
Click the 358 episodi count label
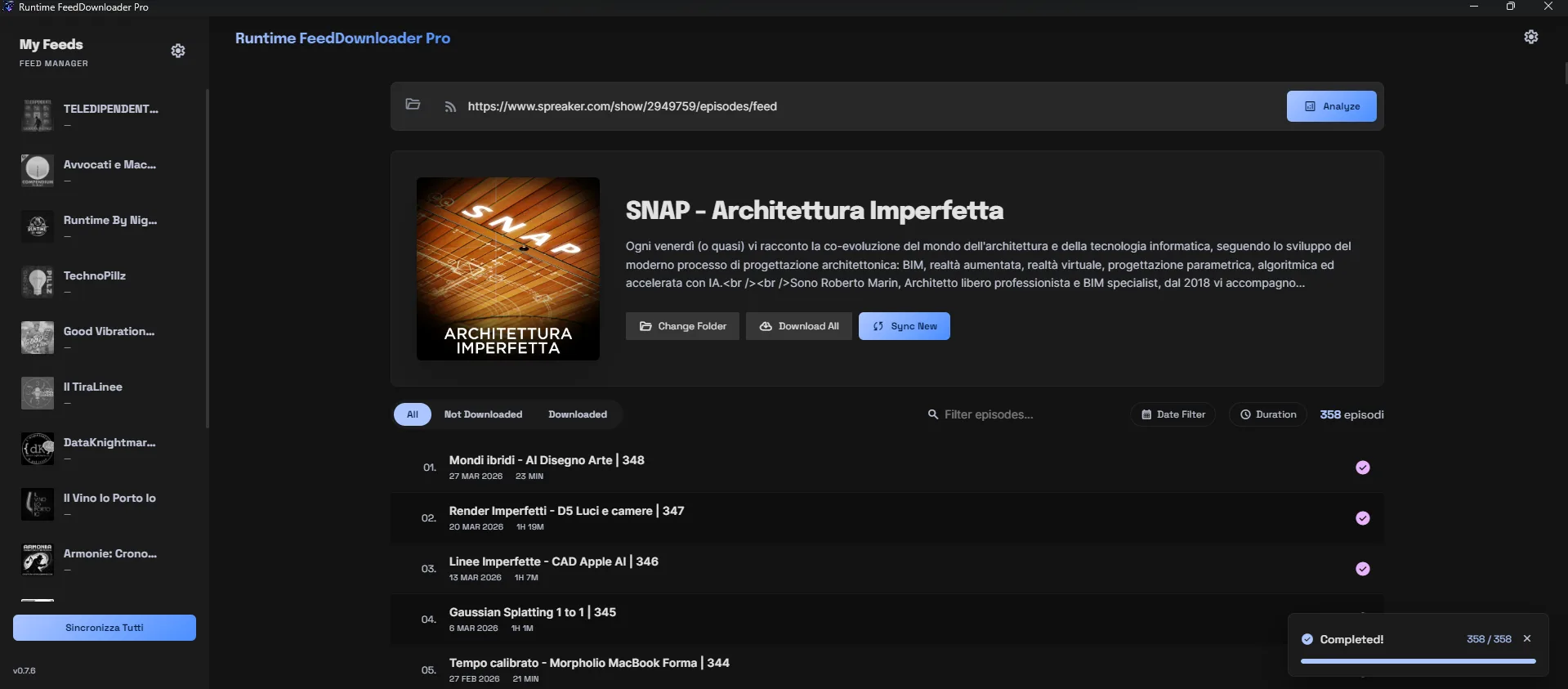(x=1351, y=414)
